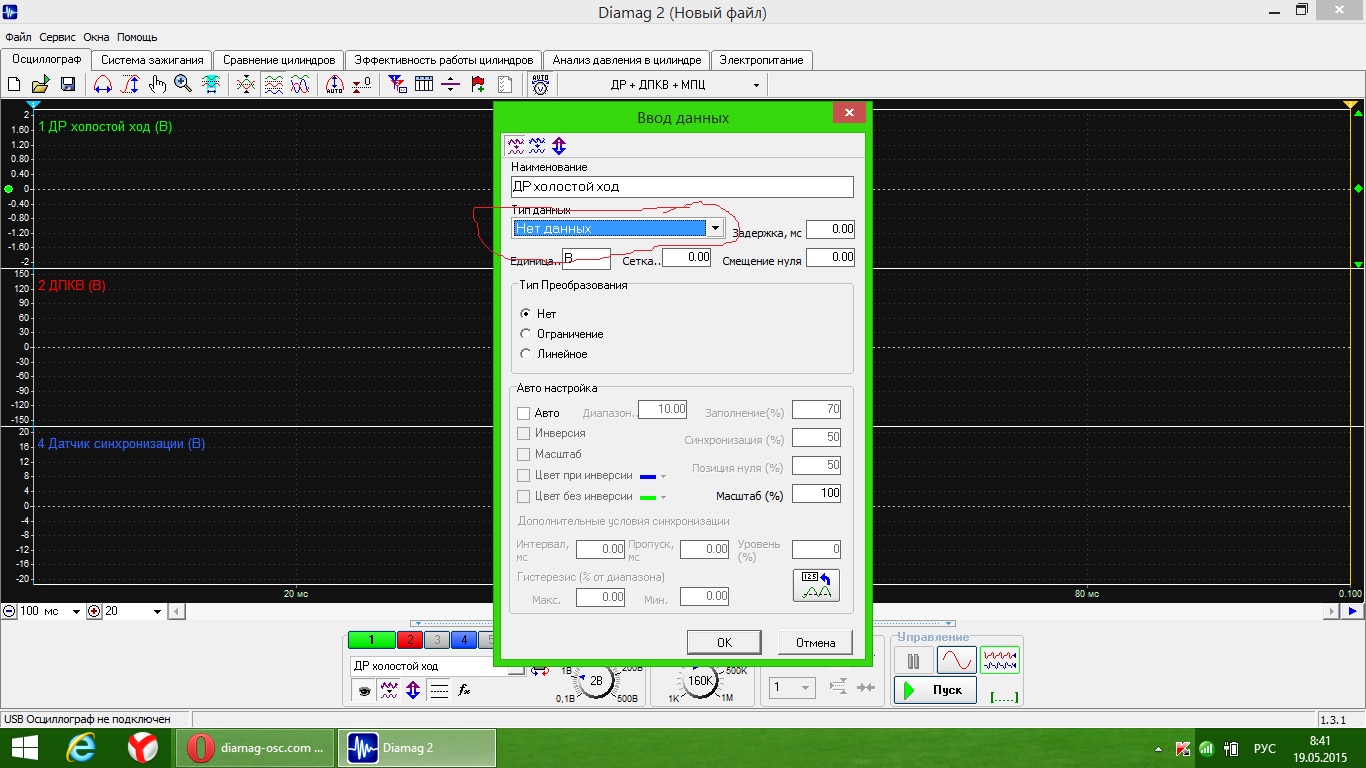
Task: Click the New file icon in toolbar
Action: click(x=14, y=85)
